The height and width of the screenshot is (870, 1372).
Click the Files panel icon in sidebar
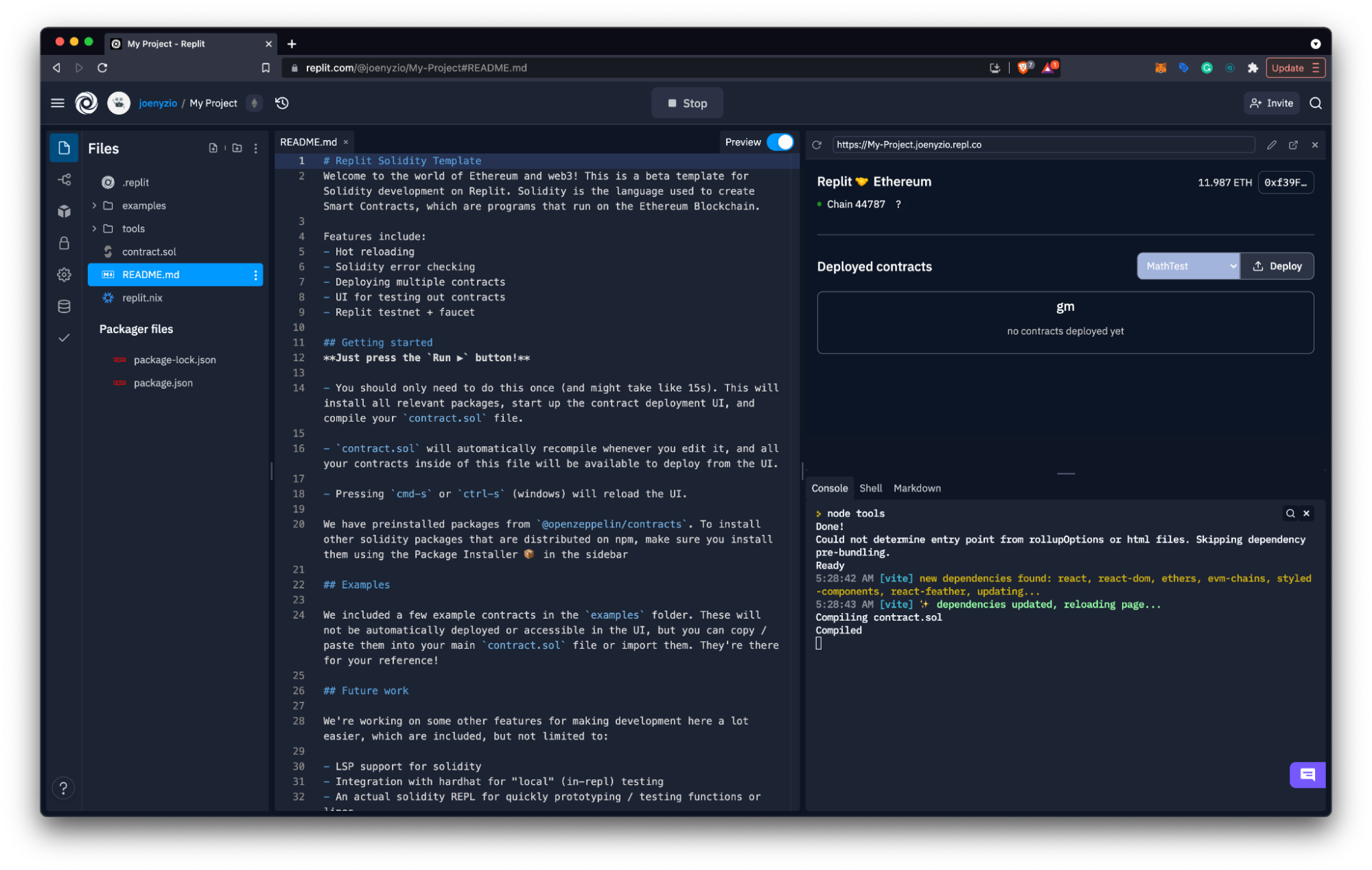click(x=64, y=147)
